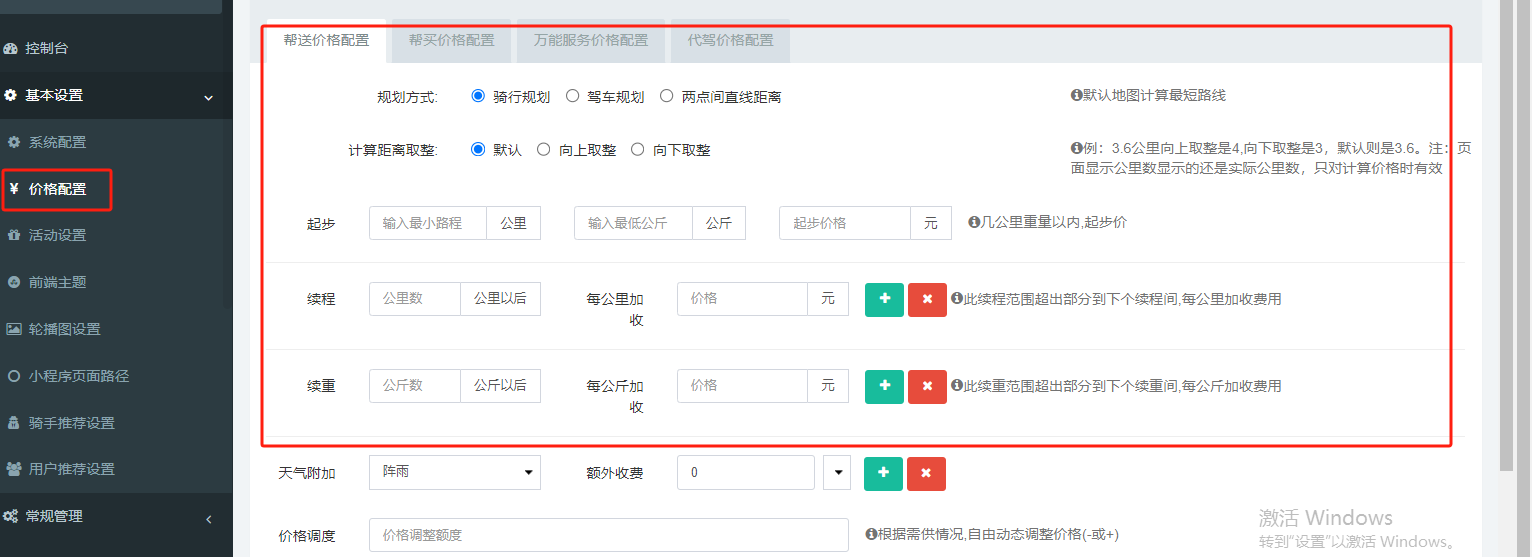Expand the 常规管理 menu chevron
The width and height of the screenshot is (1532, 557).
tap(209, 519)
